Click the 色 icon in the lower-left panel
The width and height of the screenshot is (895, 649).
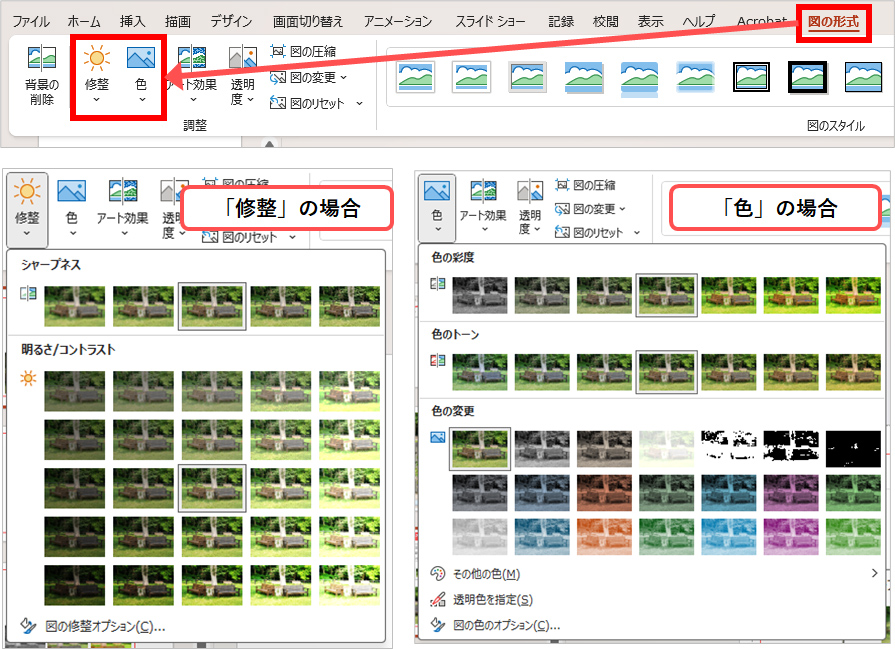pyautogui.click(x=71, y=208)
